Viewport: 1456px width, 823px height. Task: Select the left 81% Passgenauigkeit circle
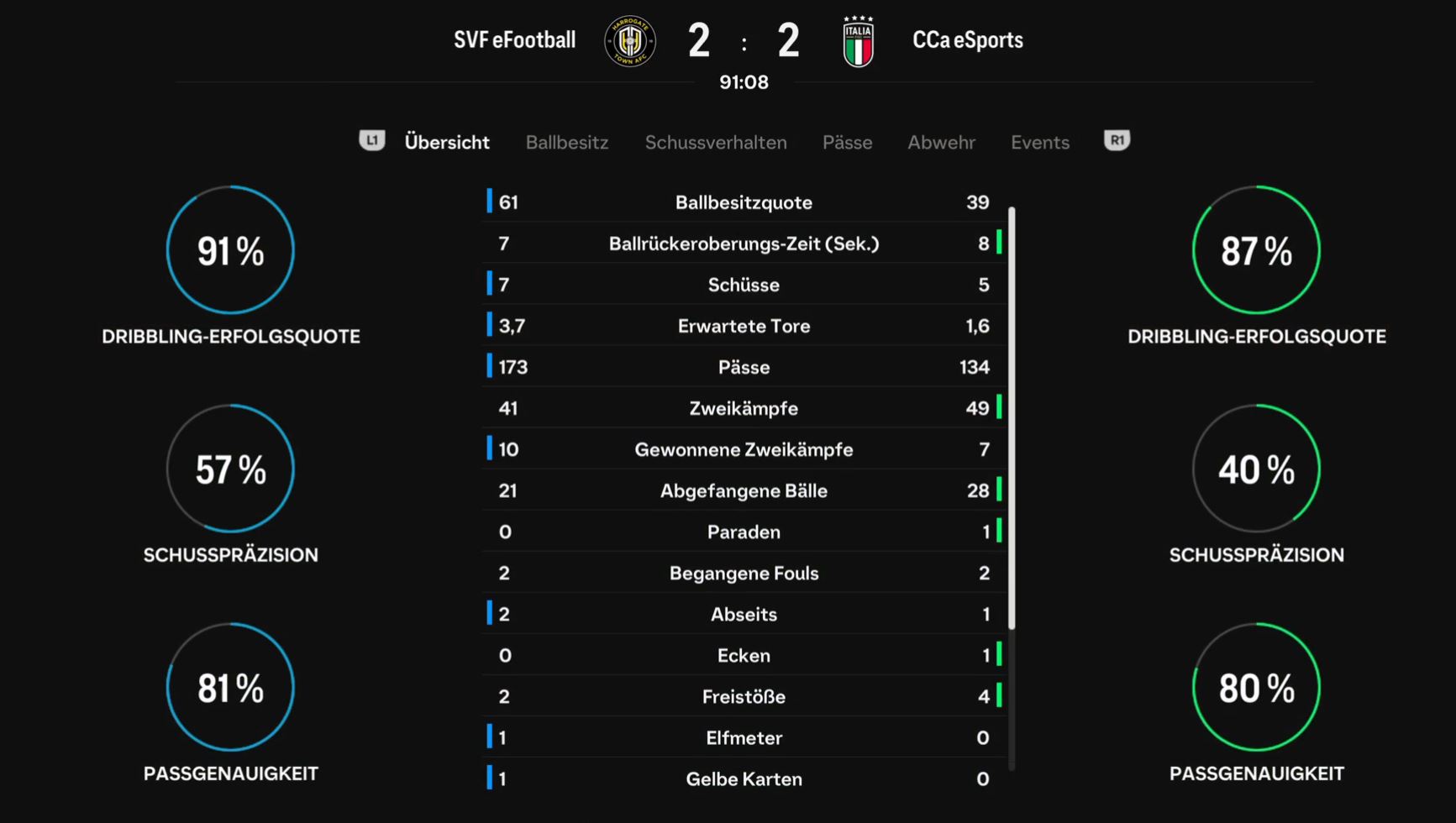pyautogui.click(x=230, y=687)
